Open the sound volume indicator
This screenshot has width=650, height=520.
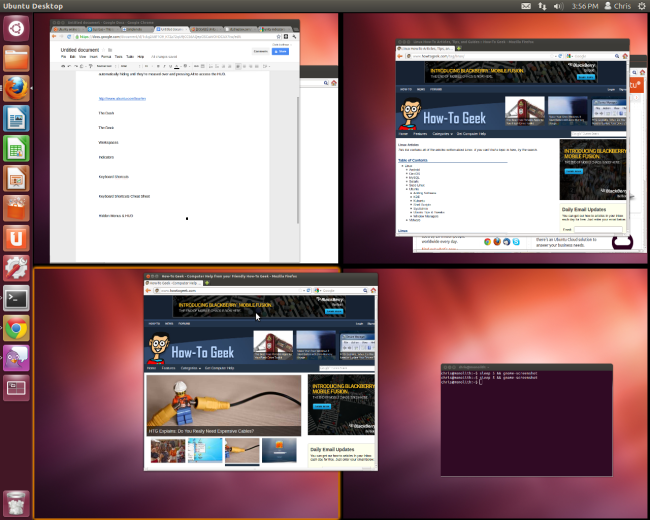pyautogui.click(x=558, y=6)
